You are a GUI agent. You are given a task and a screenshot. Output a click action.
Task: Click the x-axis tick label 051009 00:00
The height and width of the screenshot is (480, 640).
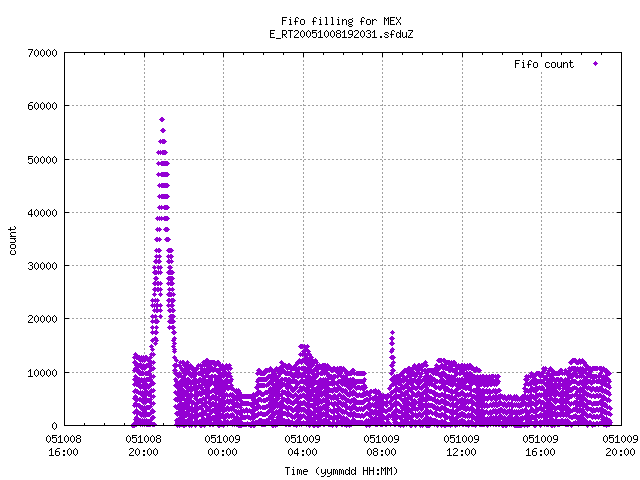pyautogui.click(x=223, y=446)
